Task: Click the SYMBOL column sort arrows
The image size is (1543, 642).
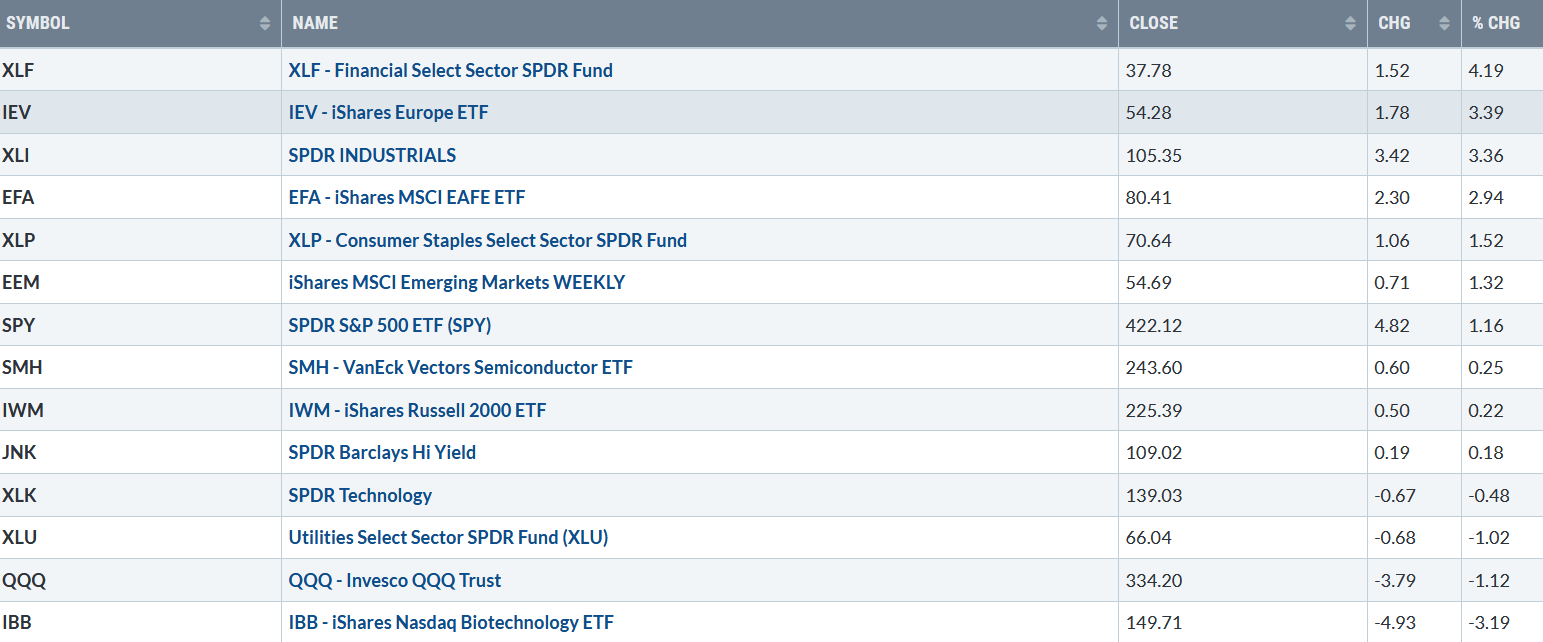Action: (264, 23)
